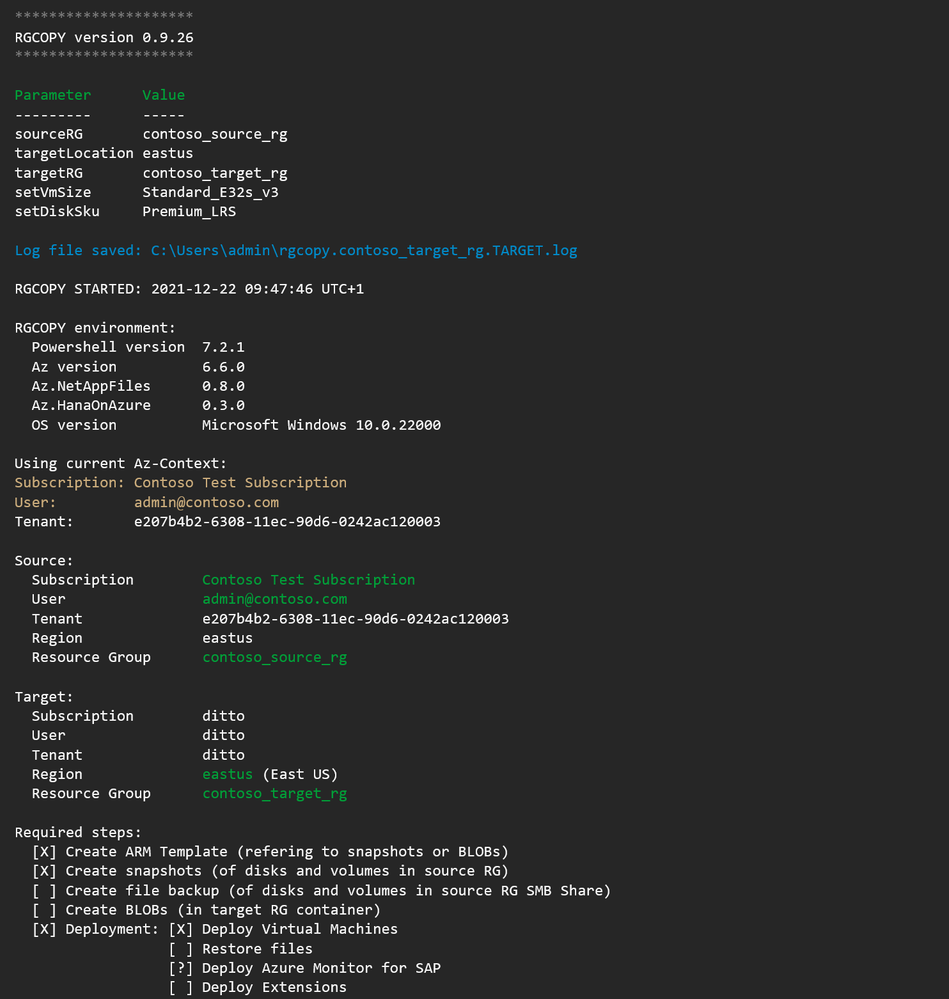Screen dimensions: 949x999
Task: Click the Tenant ID in the Source section
Action: [355, 619]
